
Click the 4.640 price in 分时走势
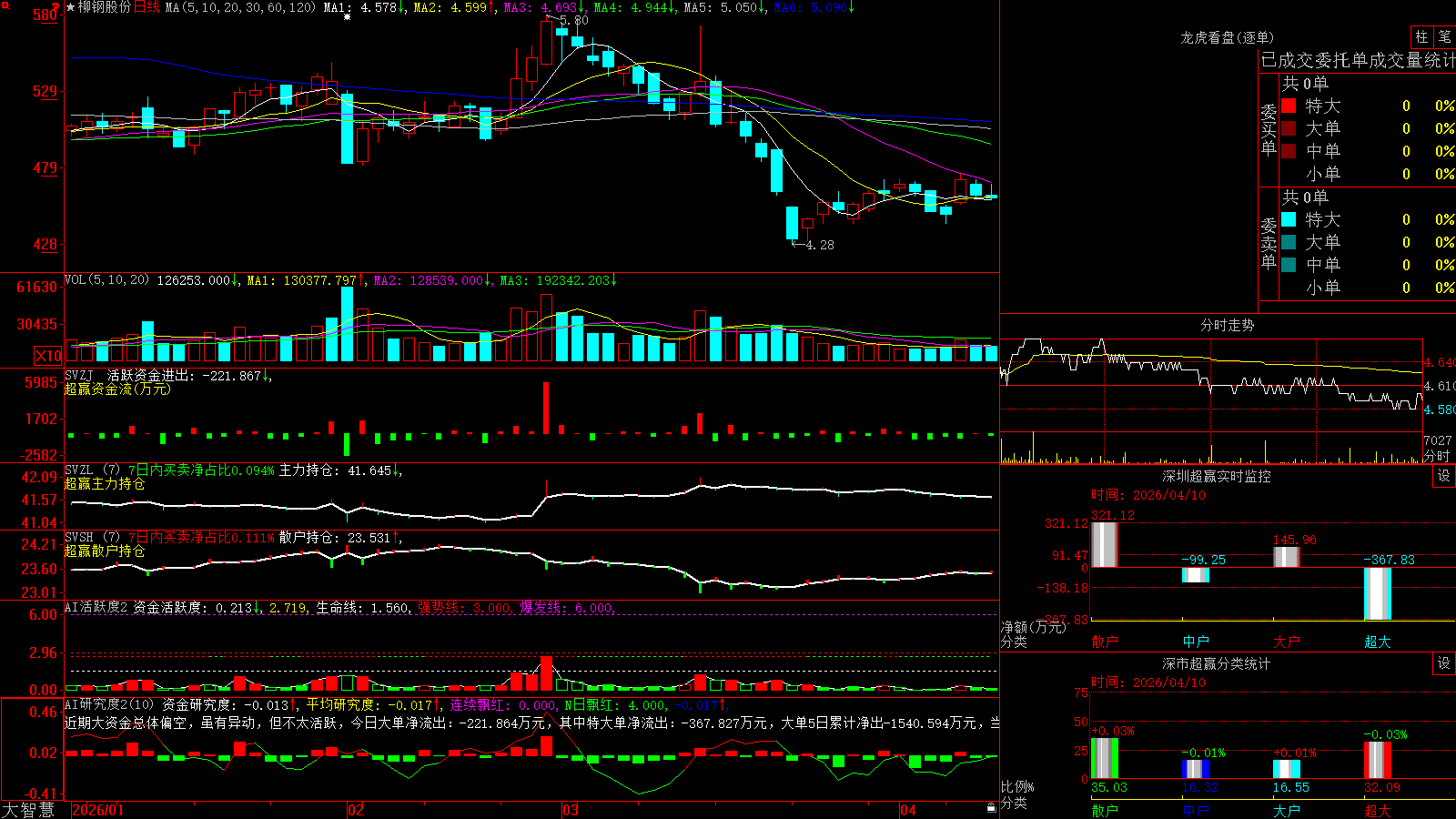pyautogui.click(x=1440, y=362)
